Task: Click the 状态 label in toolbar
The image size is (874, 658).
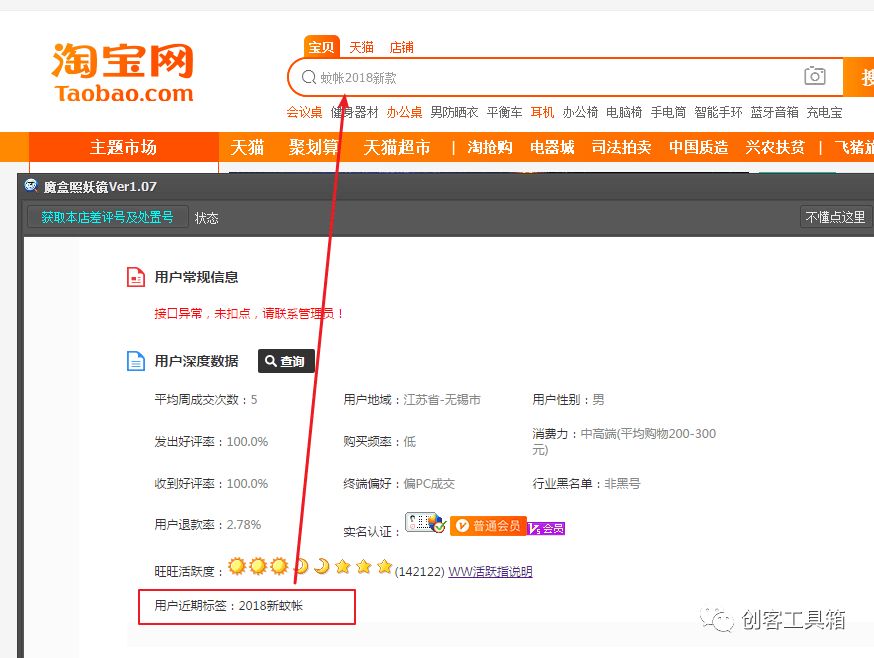Action: (x=206, y=218)
